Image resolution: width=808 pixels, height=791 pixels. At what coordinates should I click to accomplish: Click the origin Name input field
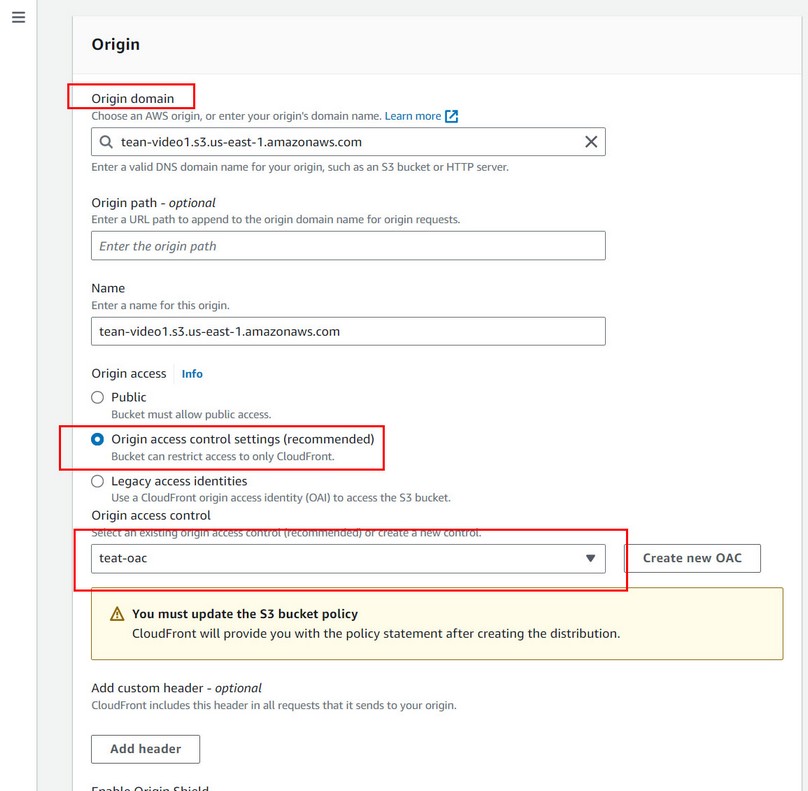[348, 331]
